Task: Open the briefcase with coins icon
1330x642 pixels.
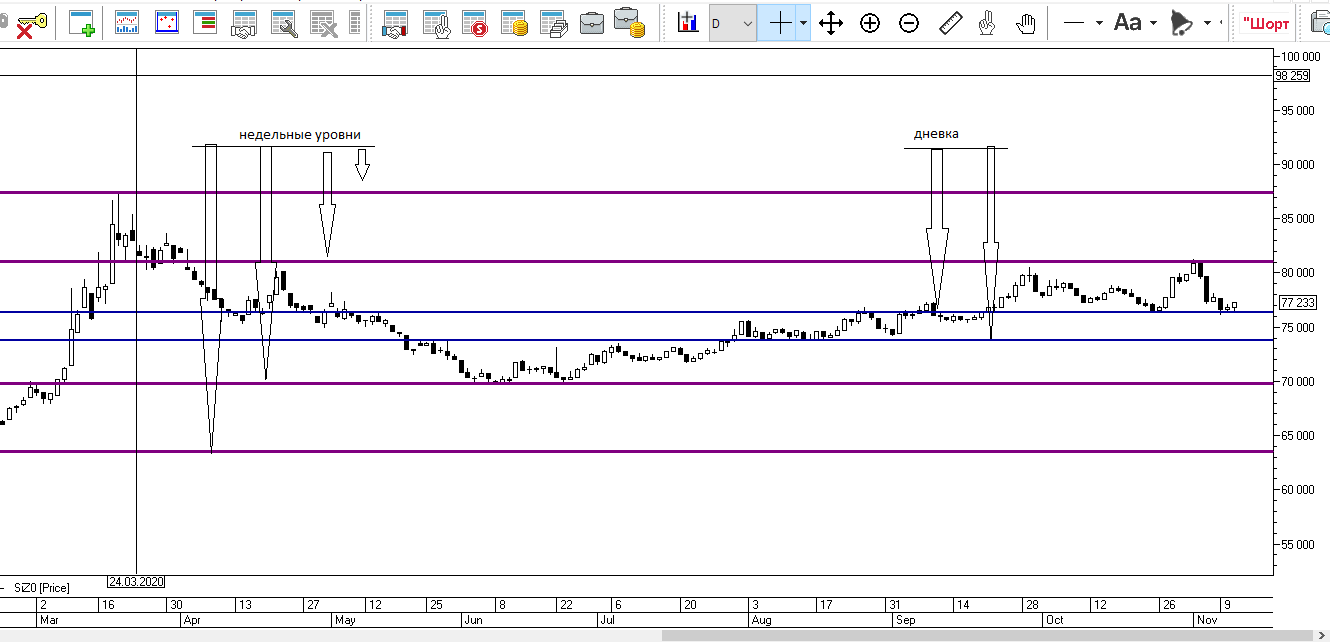Action: (x=629, y=23)
